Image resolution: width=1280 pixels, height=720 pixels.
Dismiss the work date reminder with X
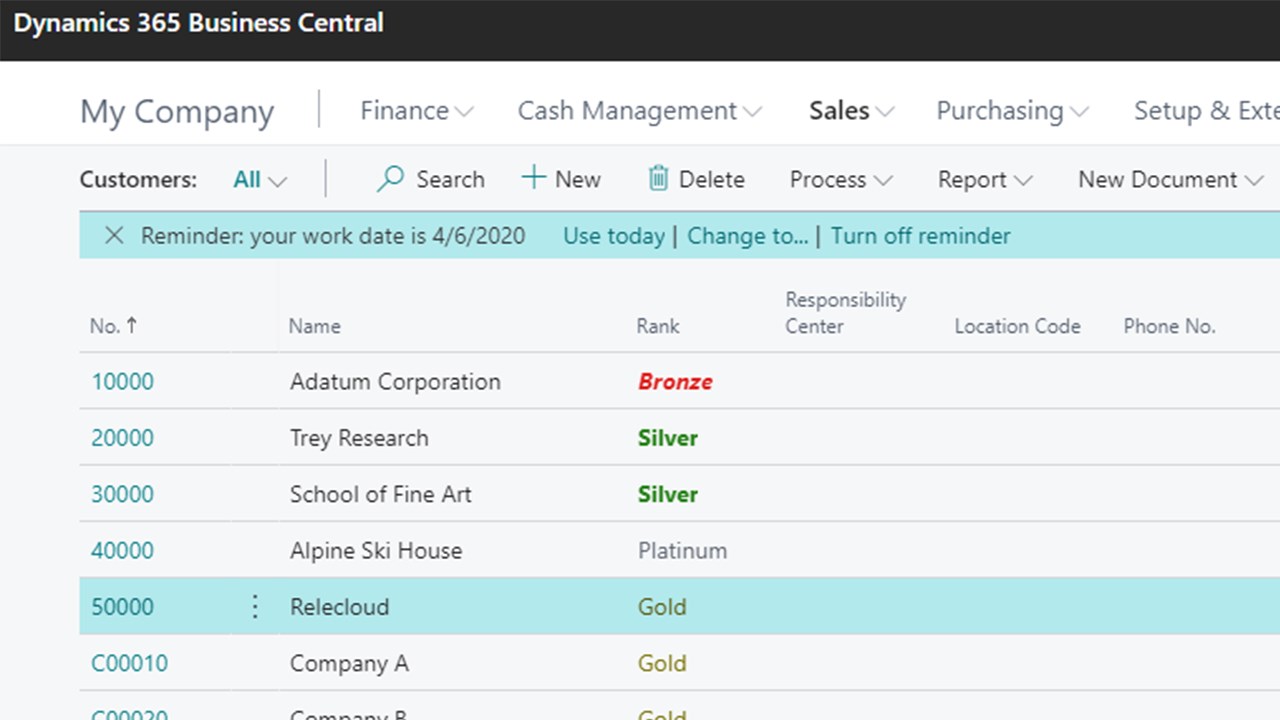114,236
